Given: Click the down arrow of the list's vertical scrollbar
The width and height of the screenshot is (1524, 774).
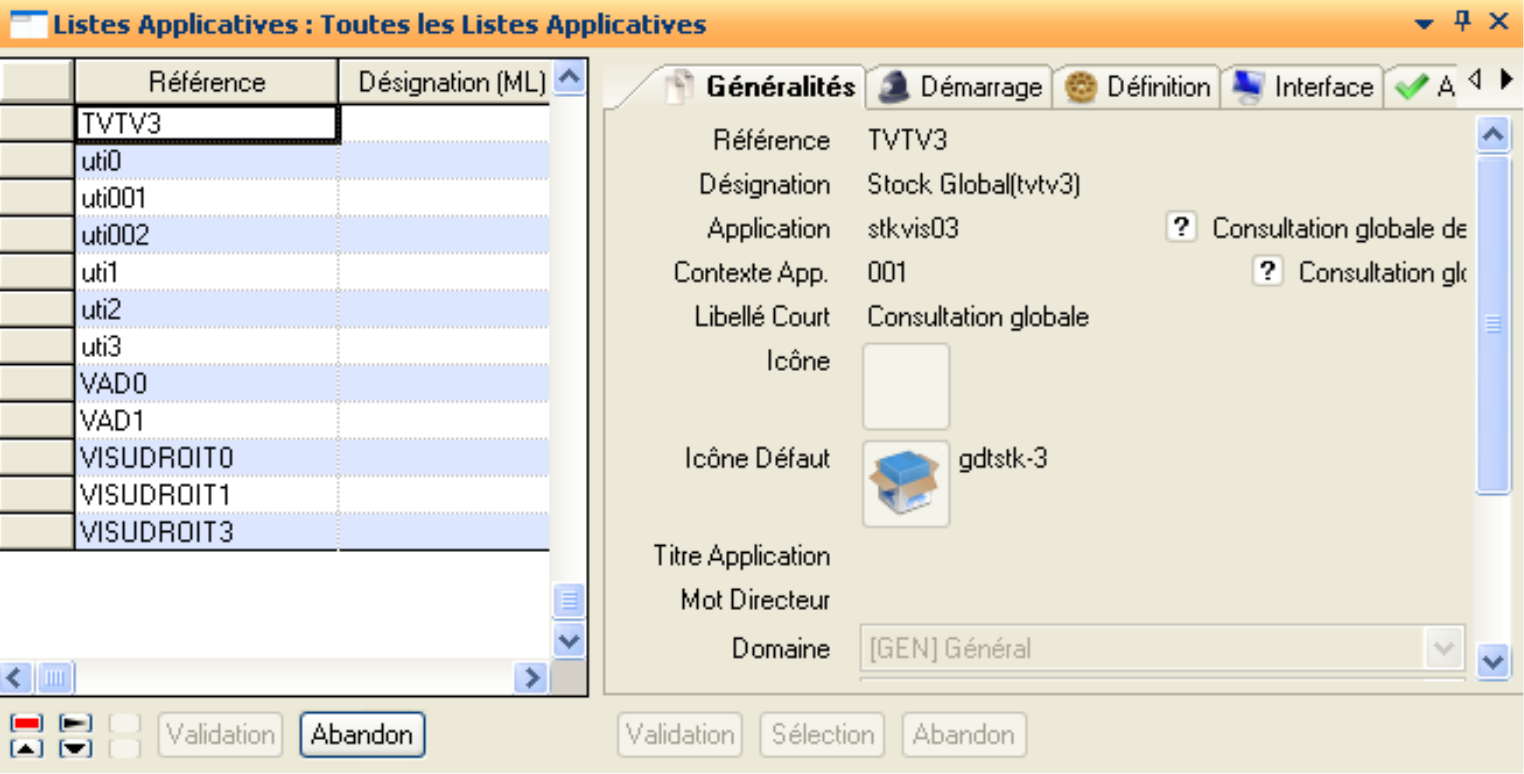Looking at the screenshot, I should [569, 640].
